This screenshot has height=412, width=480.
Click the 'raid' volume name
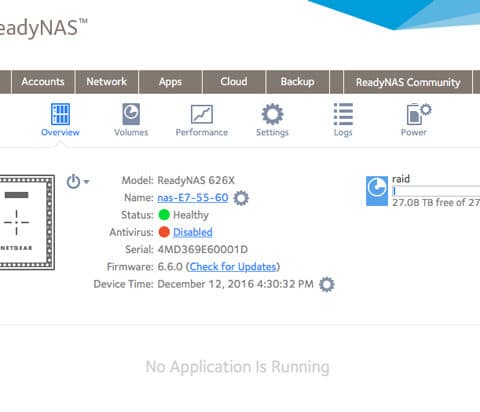[x=401, y=179]
